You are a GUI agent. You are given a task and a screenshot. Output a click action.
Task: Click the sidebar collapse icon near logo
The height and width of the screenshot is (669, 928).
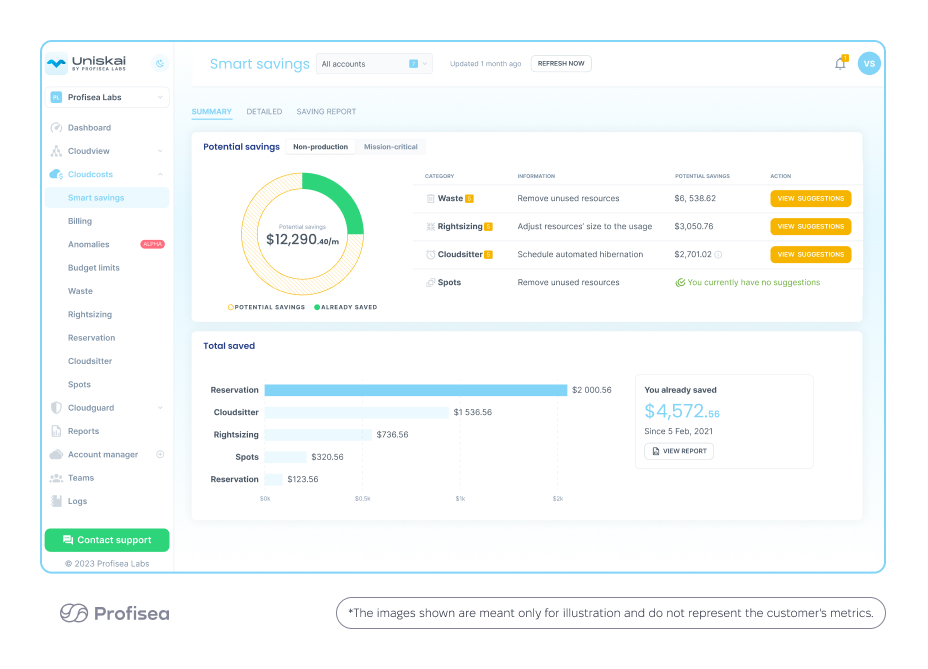pos(159,64)
